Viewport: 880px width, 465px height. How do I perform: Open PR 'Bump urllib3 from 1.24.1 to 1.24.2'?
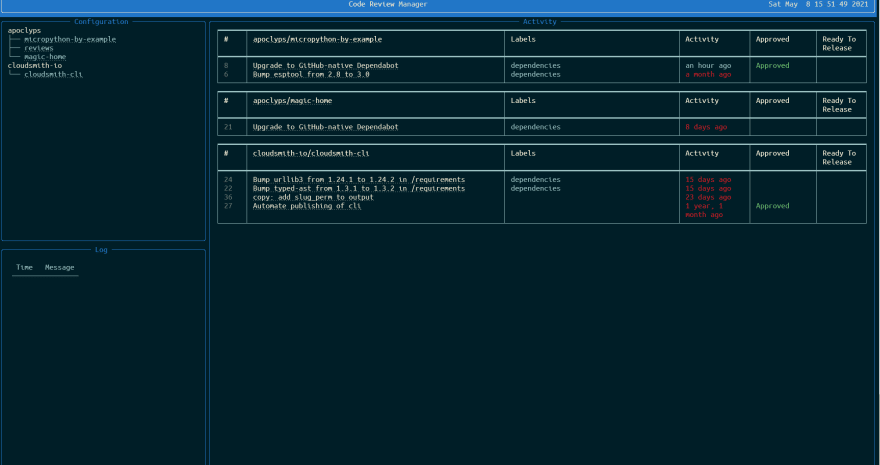[x=359, y=179]
